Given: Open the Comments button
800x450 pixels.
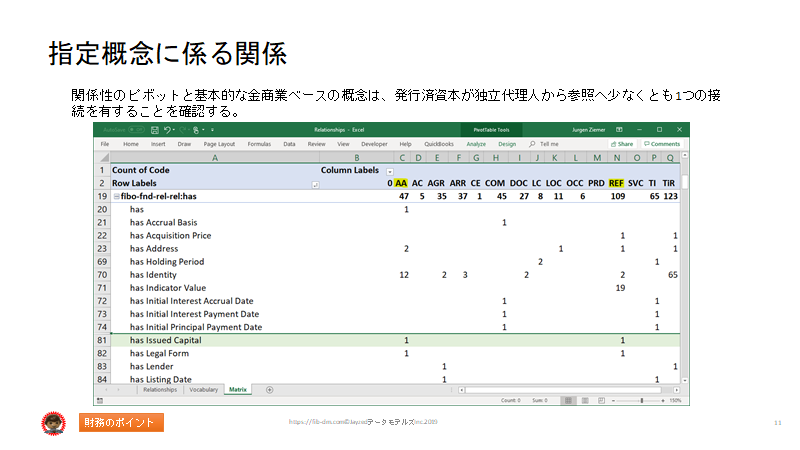Looking at the screenshot, I should 662,144.
